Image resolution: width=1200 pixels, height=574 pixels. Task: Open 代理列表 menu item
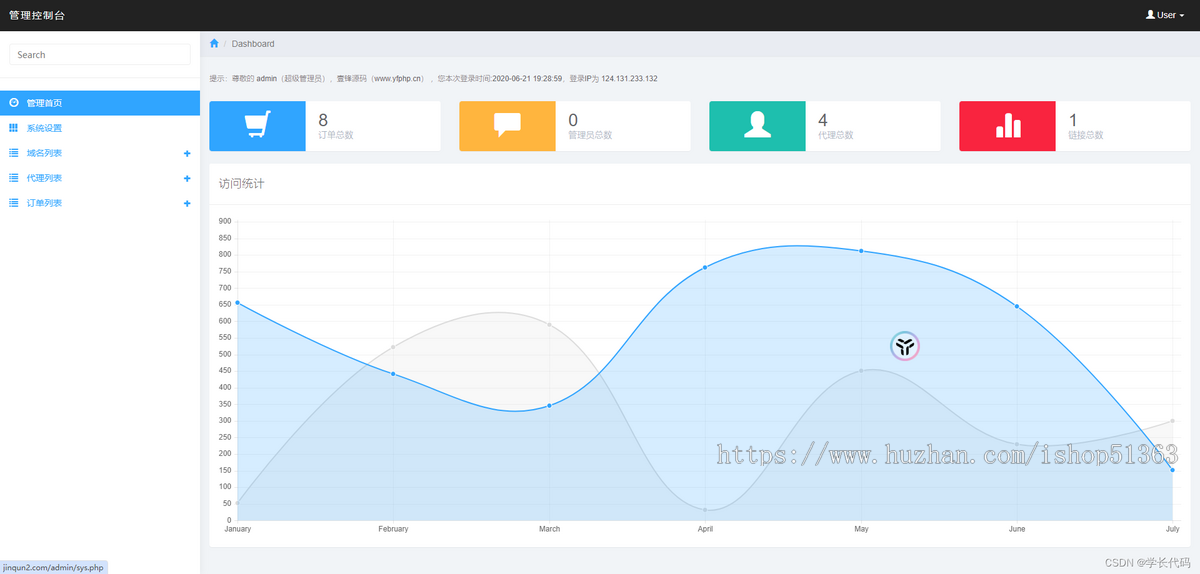100,178
